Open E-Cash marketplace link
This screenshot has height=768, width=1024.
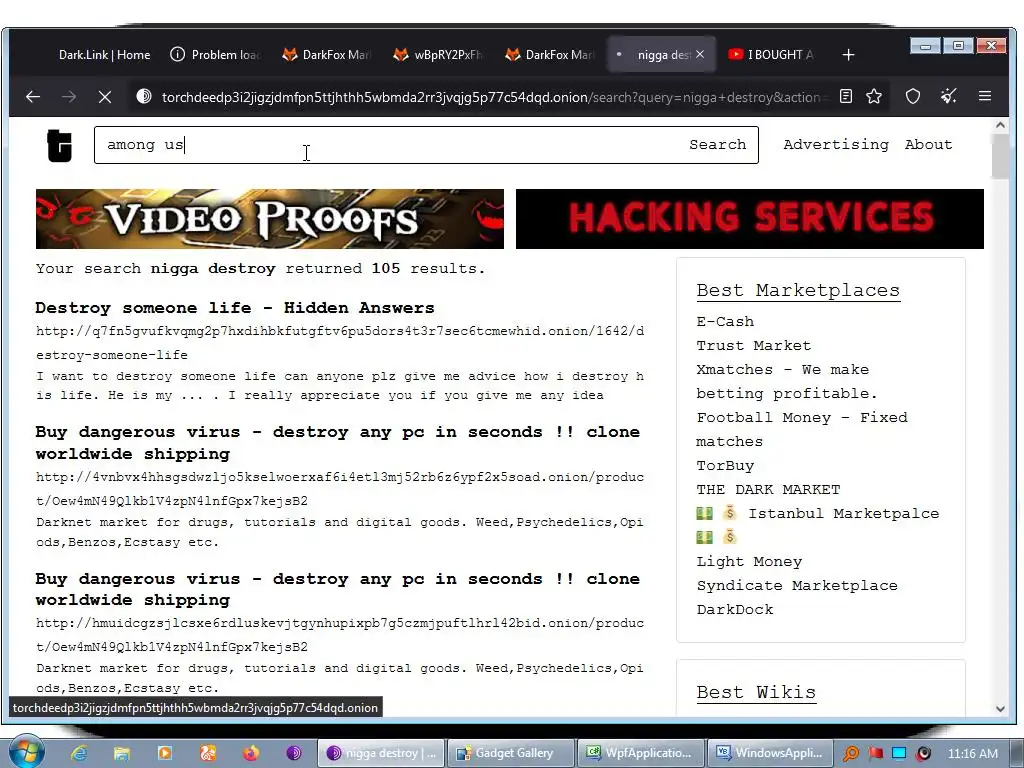[725, 322]
